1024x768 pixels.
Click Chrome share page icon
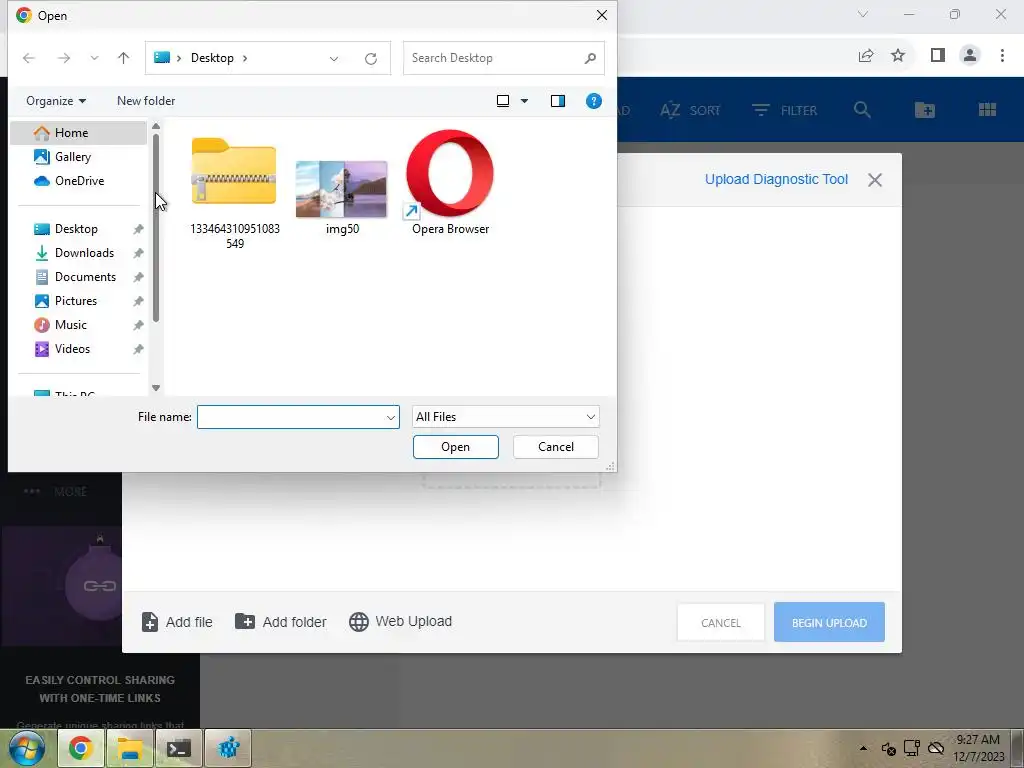[x=866, y=56]
